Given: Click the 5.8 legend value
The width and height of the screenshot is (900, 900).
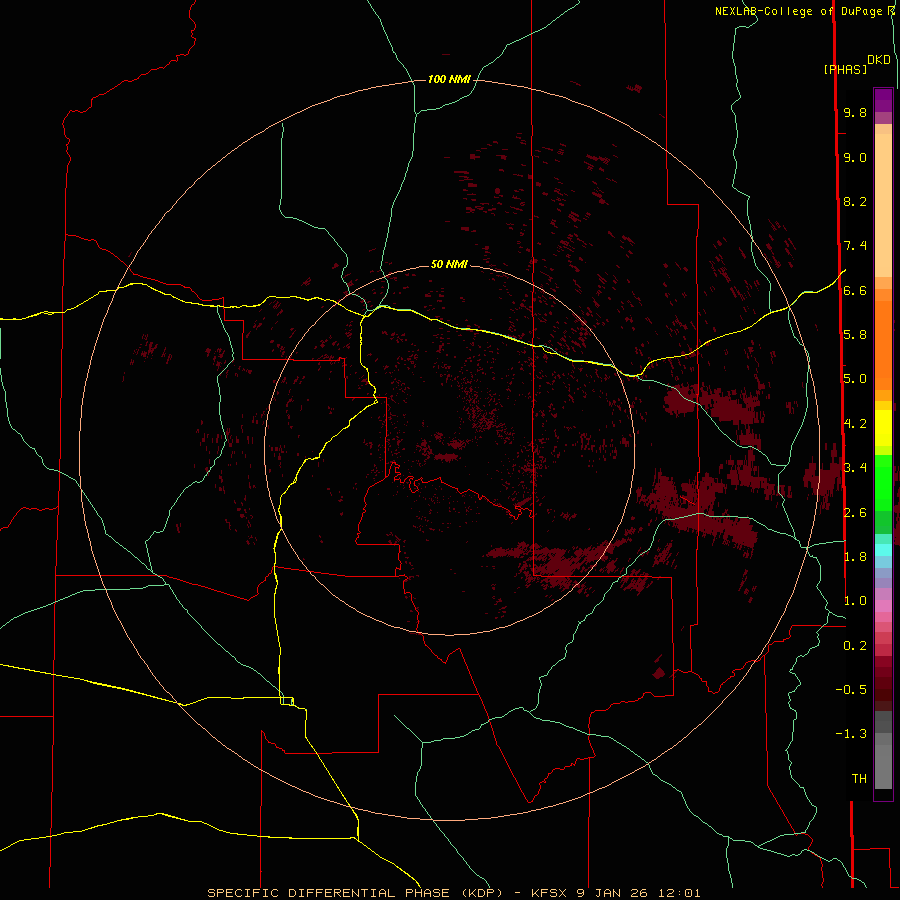Looking at the screenshot, I should tap(855, 335).
